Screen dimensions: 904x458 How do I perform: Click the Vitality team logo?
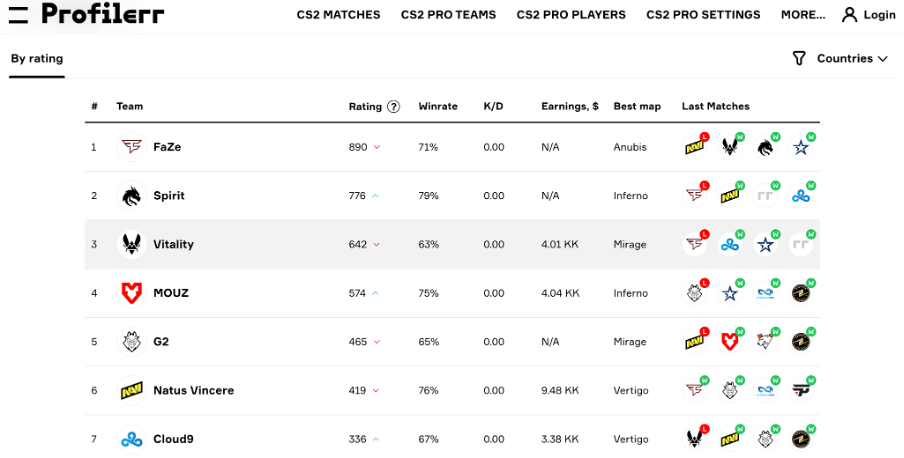[x=131, y=244]
